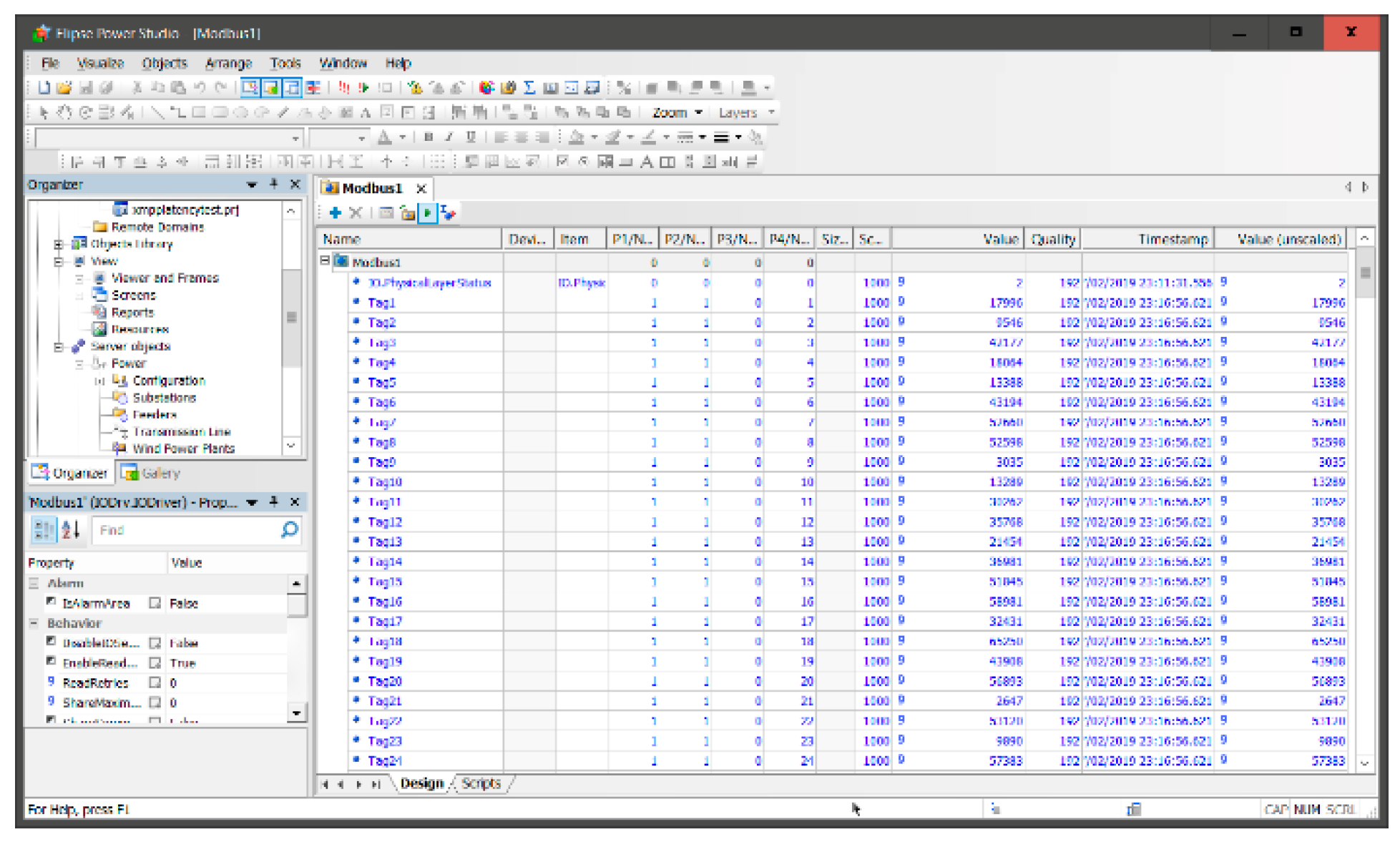Screen dimensions: 1400x842
Task: Click the green activate communication icon
Action: point(427,212)
